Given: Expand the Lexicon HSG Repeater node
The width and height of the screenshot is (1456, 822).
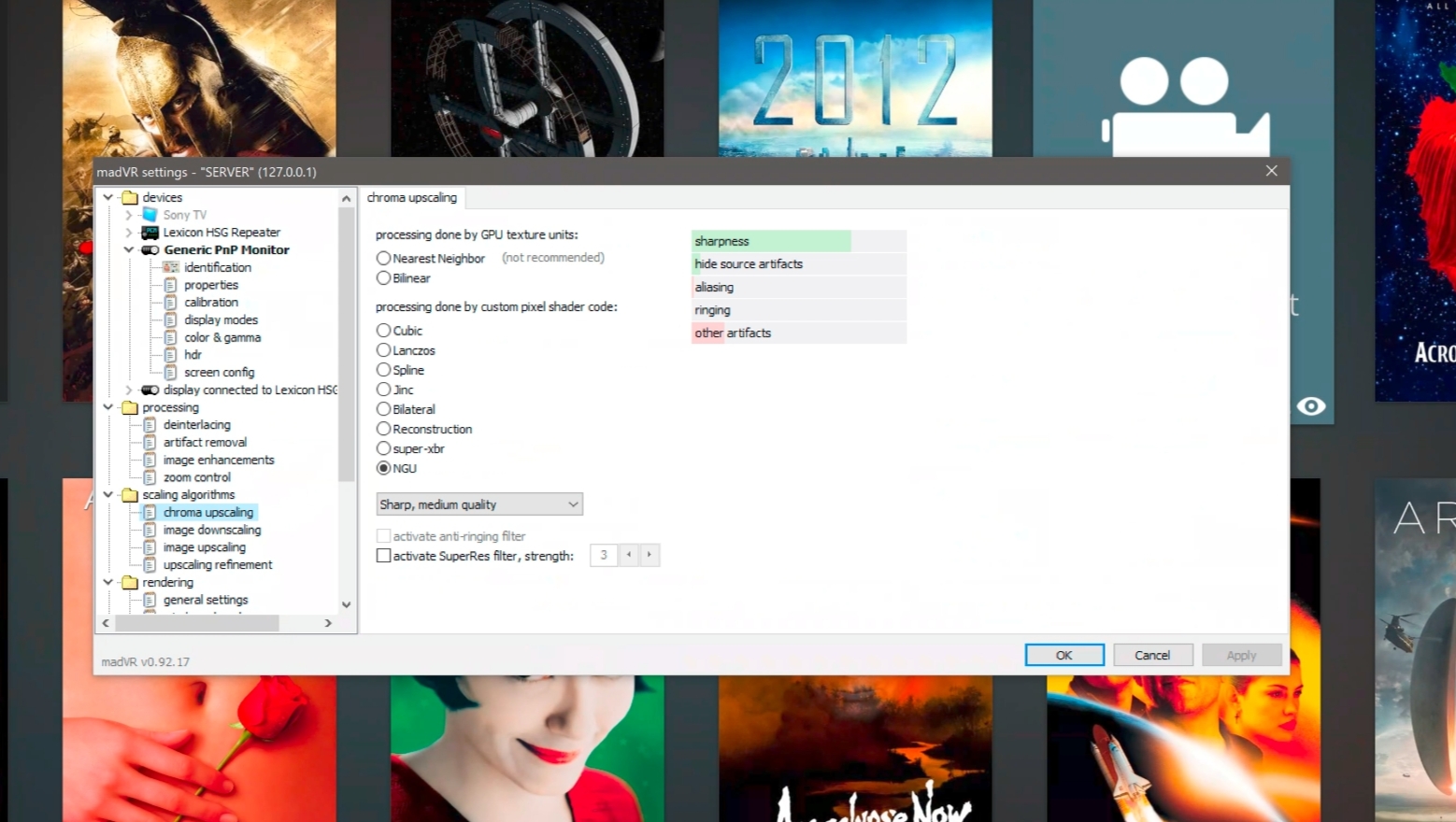Looking at the screenshot, I should tap(129, 233).
